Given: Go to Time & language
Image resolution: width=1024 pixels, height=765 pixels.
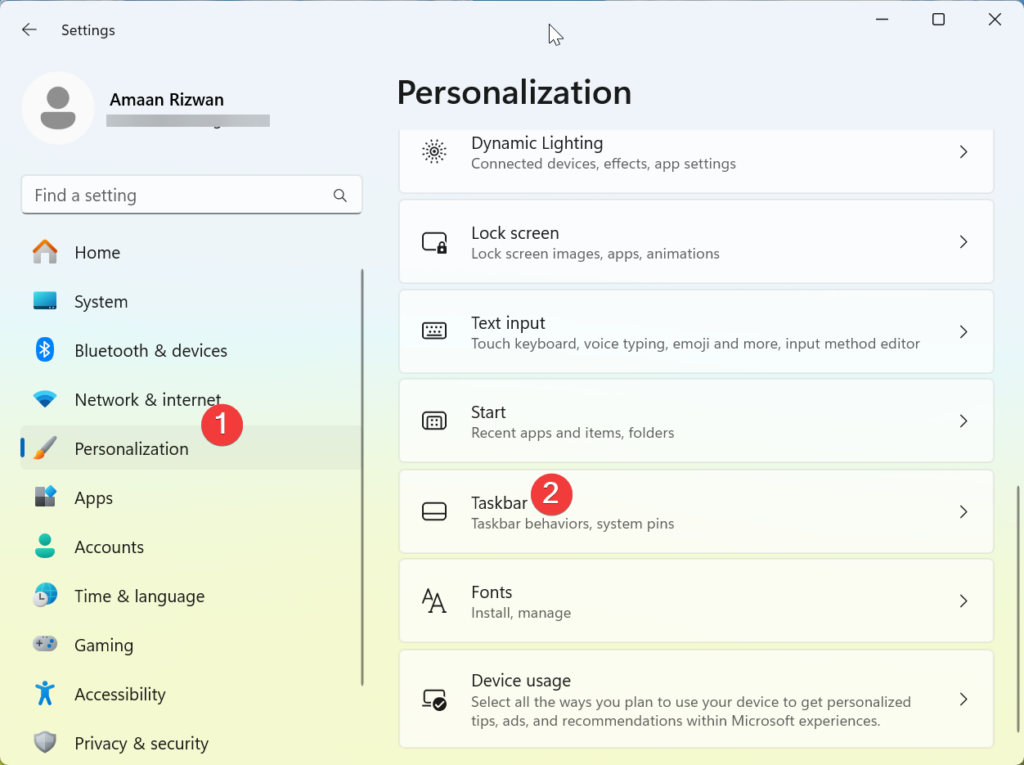Looking at the screenshot, I should pyautogui.click(x=191, y=595).
